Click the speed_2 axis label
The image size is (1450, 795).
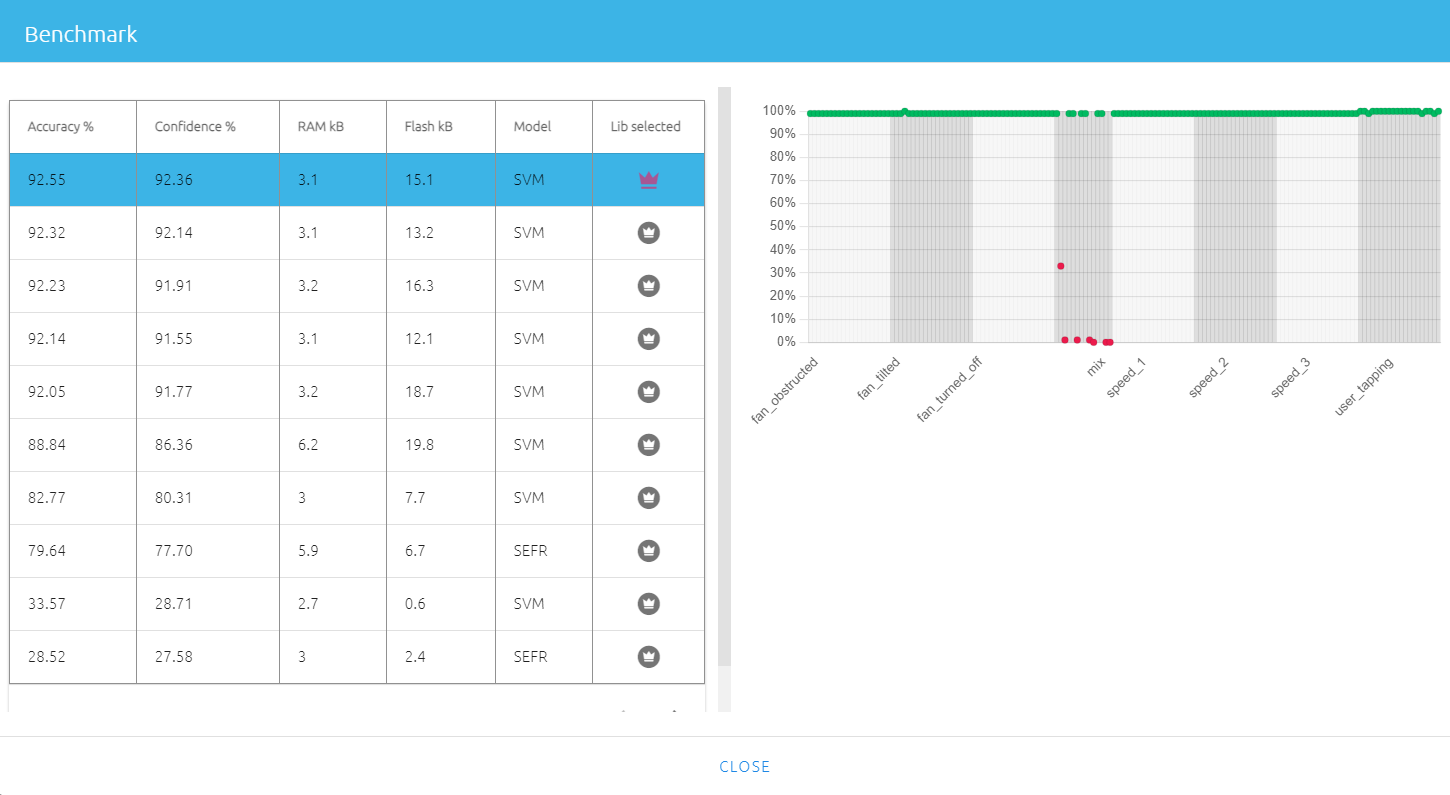[x=1208, y=378]
